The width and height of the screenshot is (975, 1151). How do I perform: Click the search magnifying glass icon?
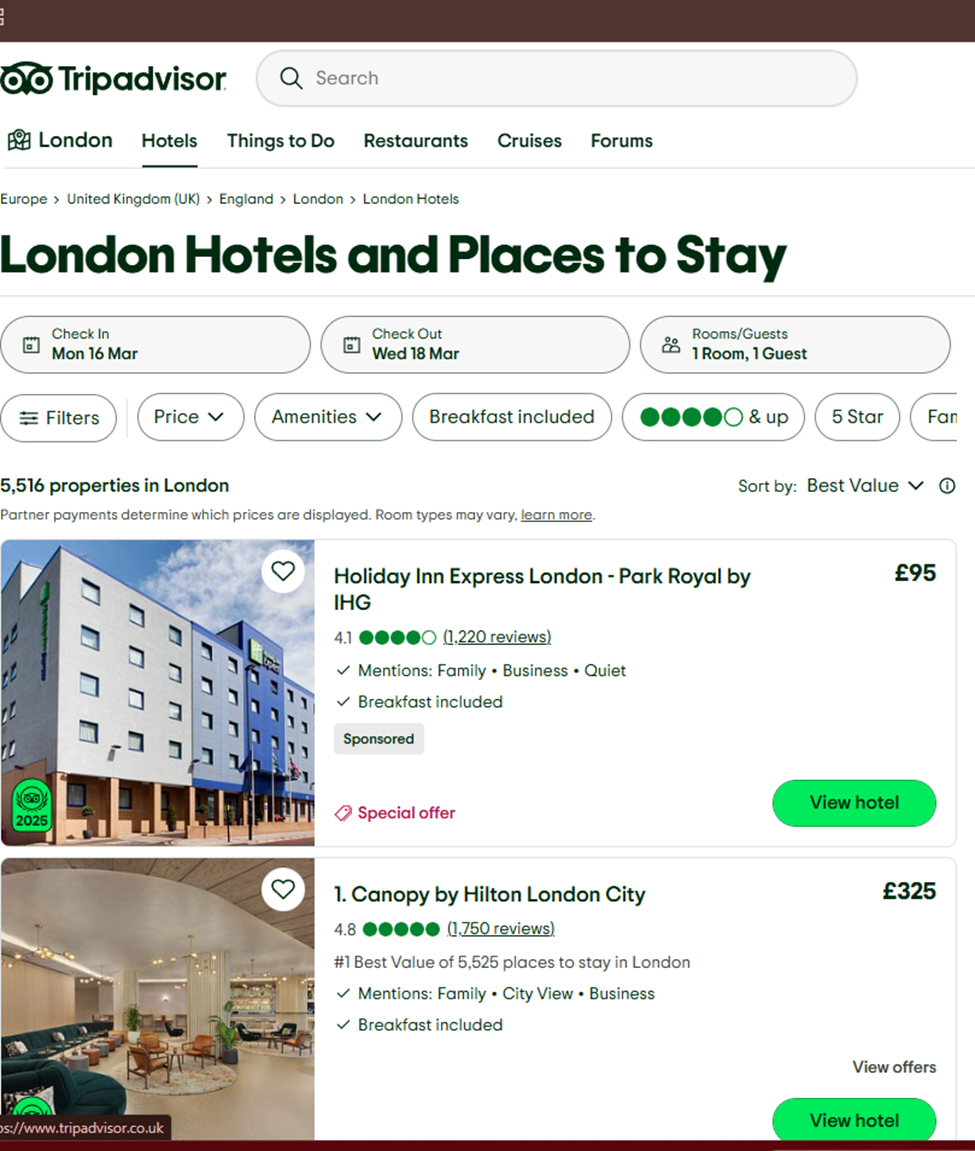point(291,78)
